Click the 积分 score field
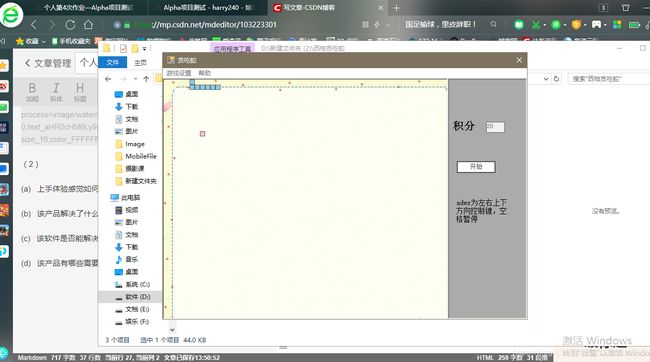Screen dimensions: 650x362 click(x=495, y=127)
